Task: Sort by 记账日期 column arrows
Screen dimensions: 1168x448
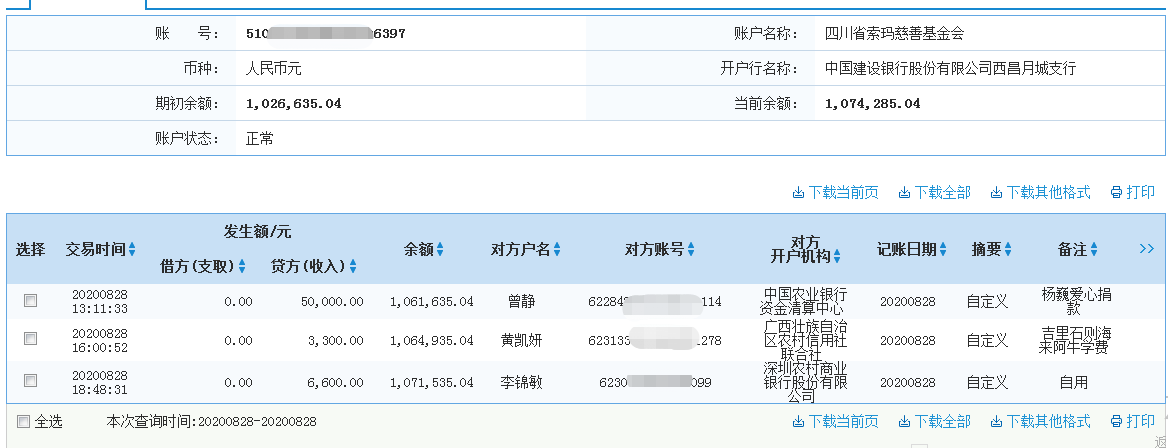Action: [x=943, y=250]
